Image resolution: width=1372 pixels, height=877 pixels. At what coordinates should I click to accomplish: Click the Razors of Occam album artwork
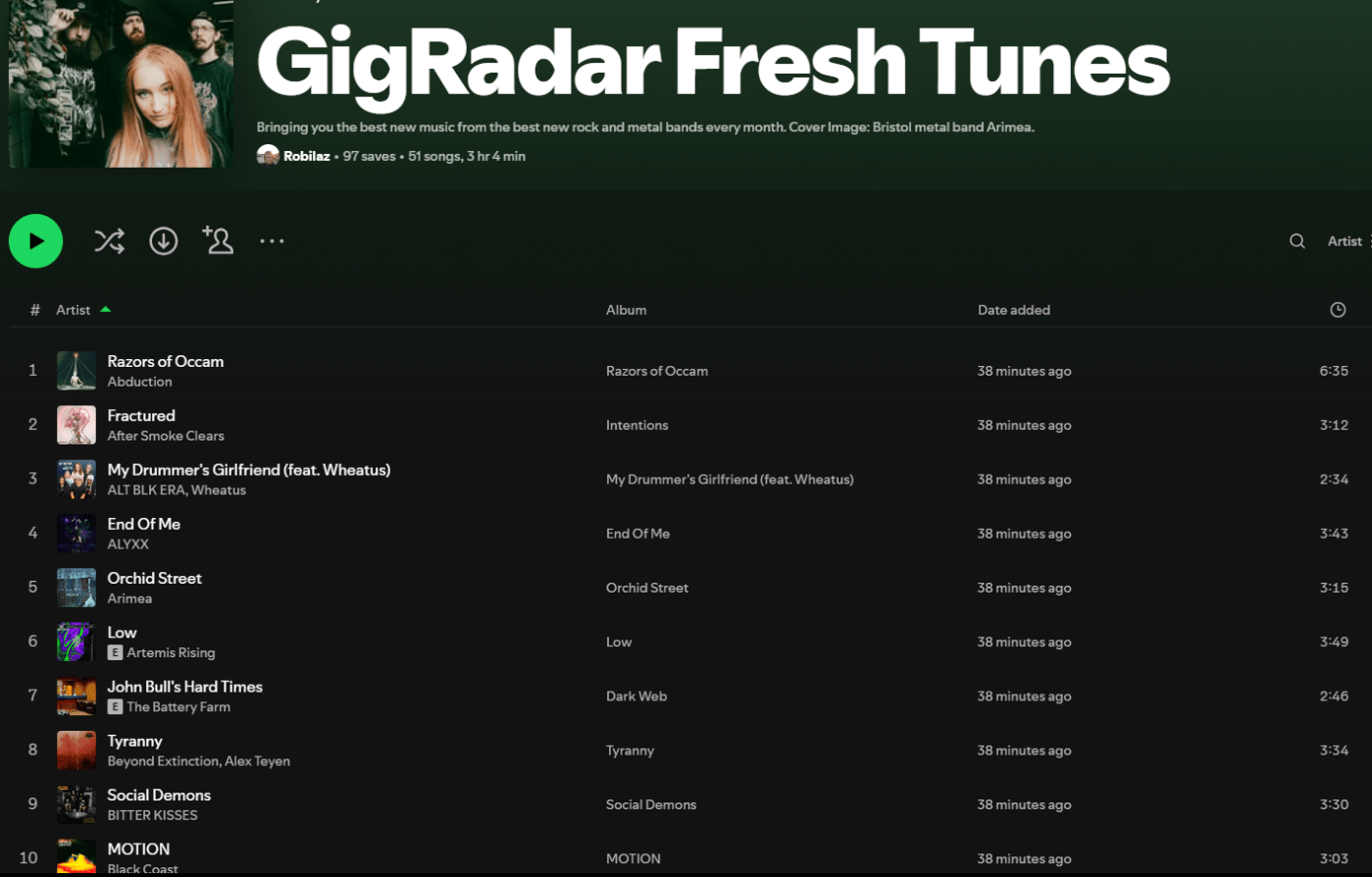(76, 371)
